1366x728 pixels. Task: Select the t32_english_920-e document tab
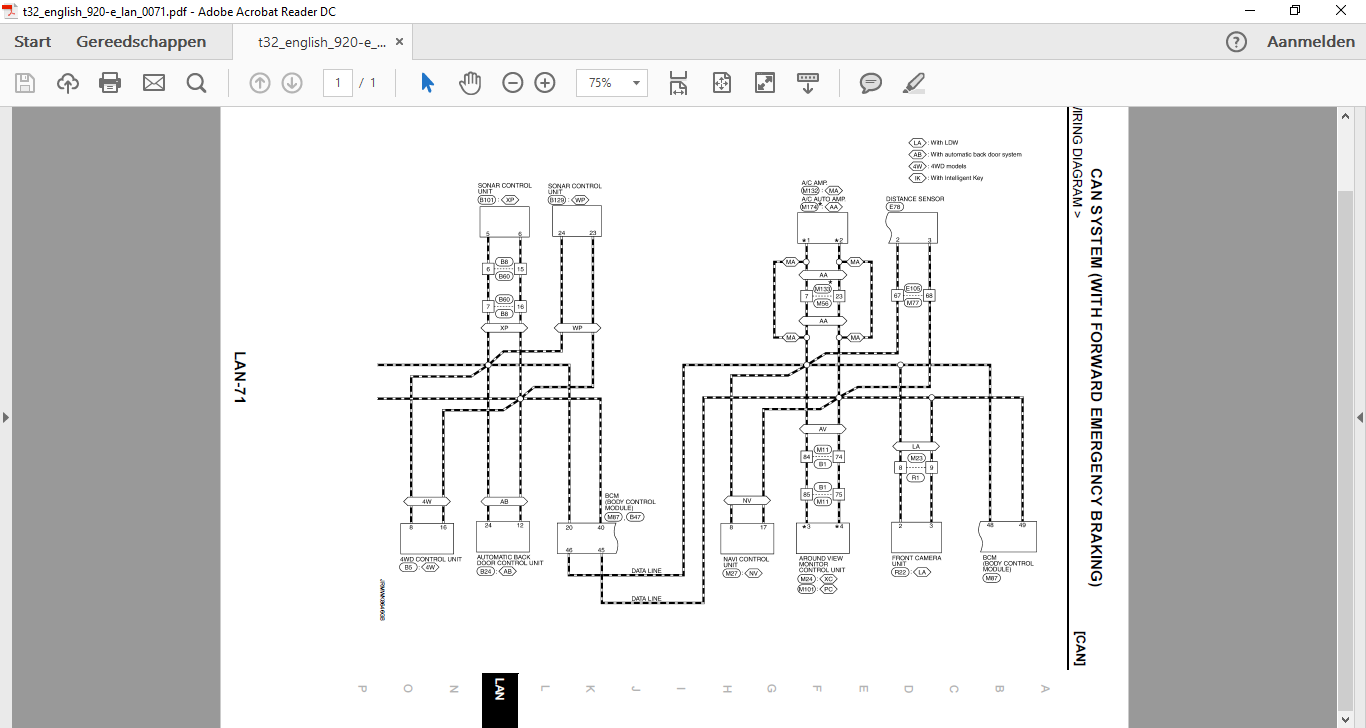(x=322, y=42)
